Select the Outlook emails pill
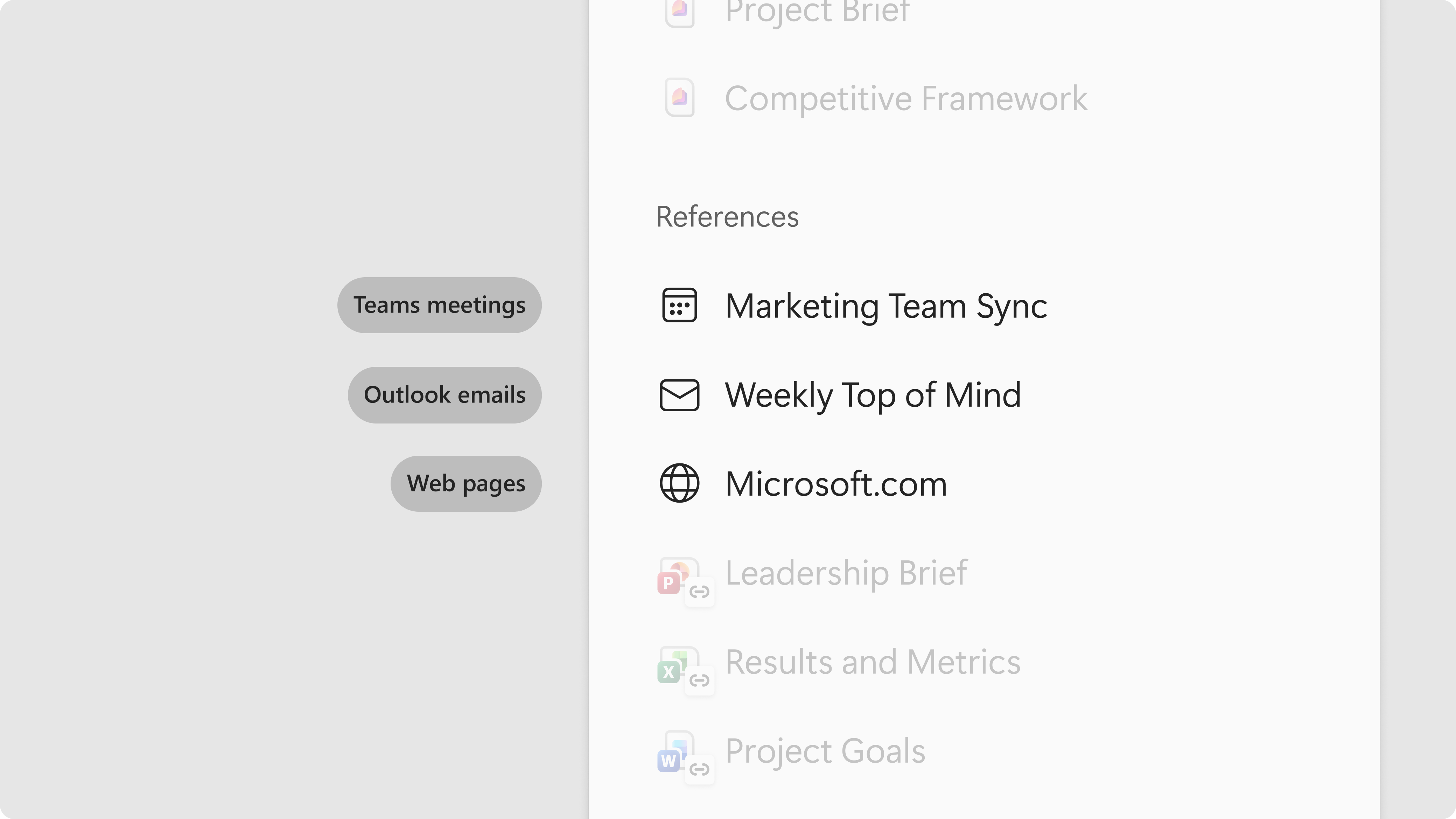 coord(444,395)
